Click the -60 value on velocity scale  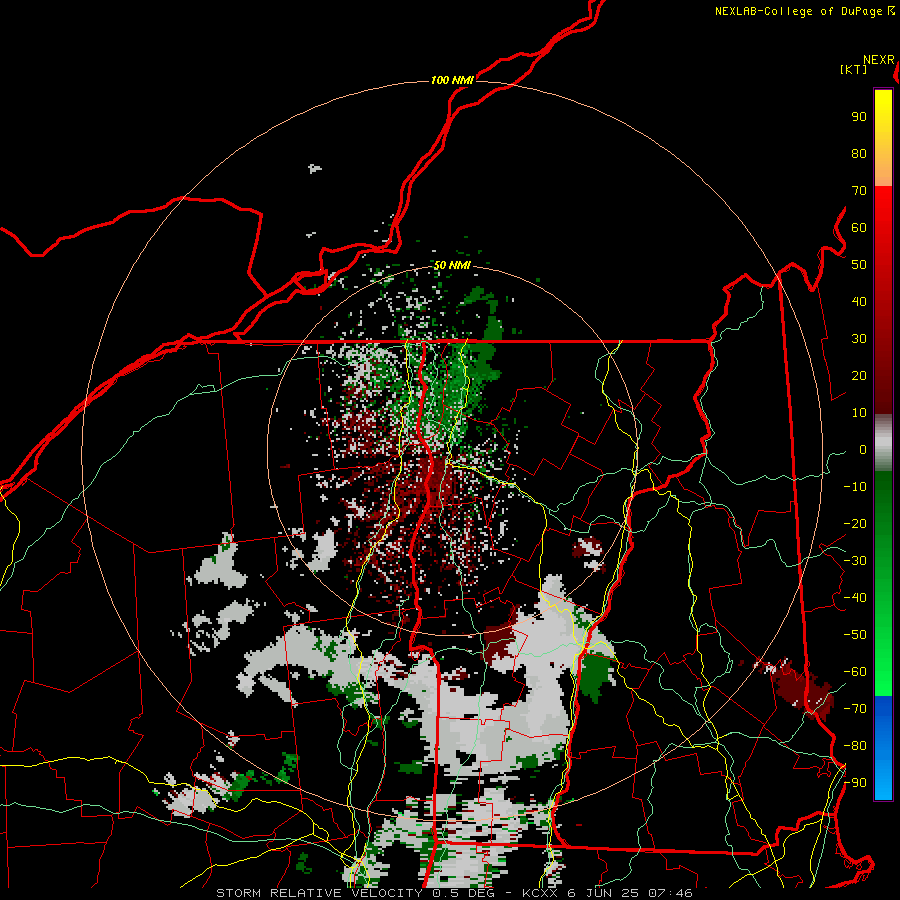(x=855, y=672)
